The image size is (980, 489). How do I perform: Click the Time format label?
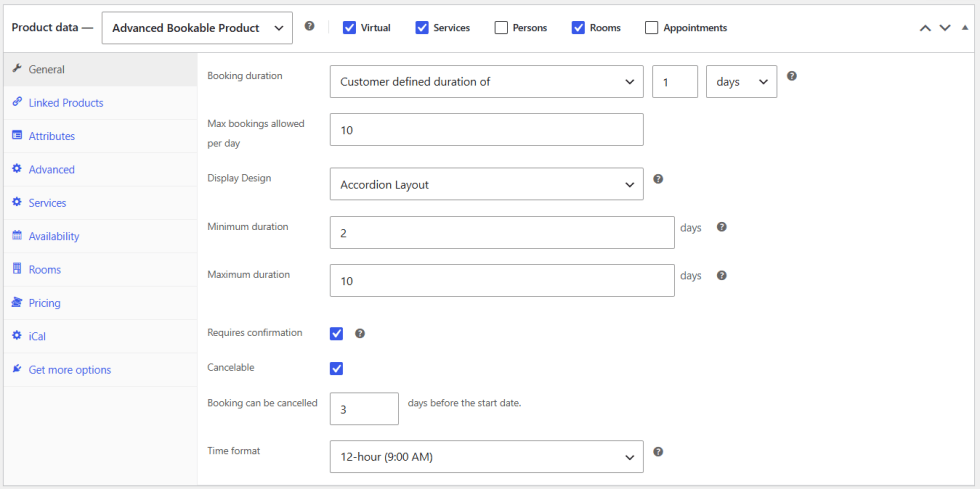click(233, 450)
